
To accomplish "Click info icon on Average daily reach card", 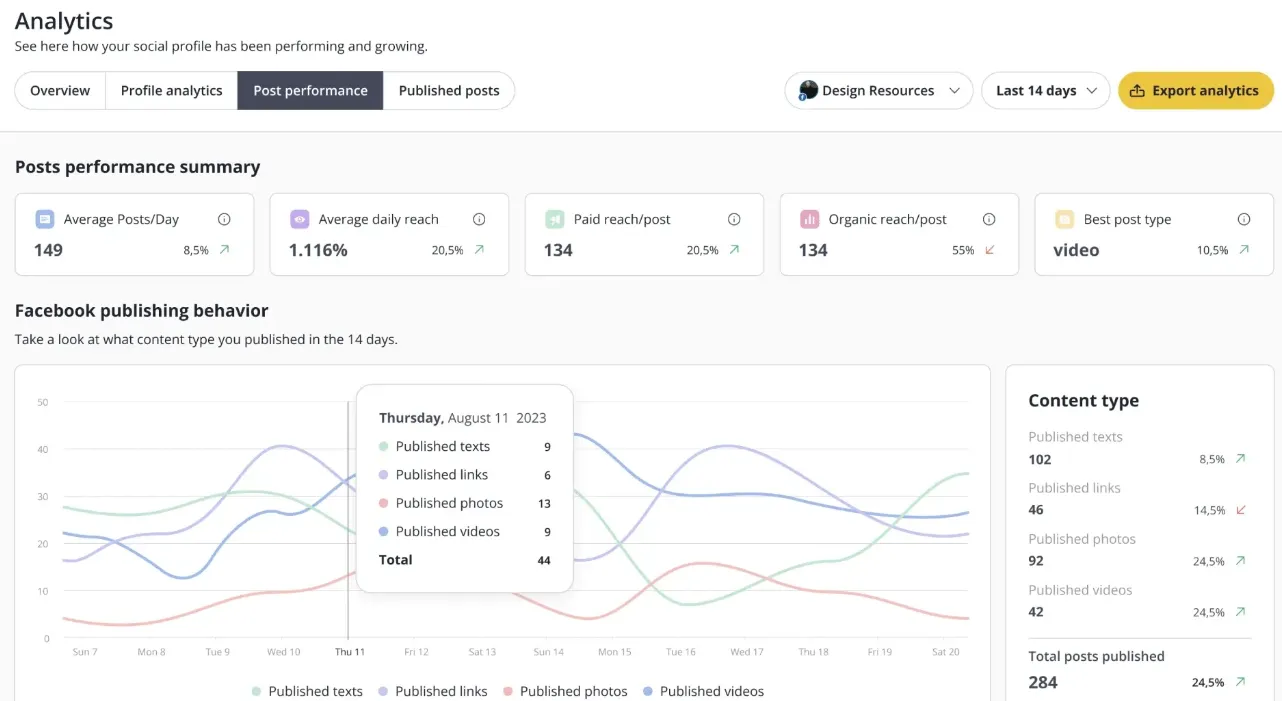I will pos(479,219).
